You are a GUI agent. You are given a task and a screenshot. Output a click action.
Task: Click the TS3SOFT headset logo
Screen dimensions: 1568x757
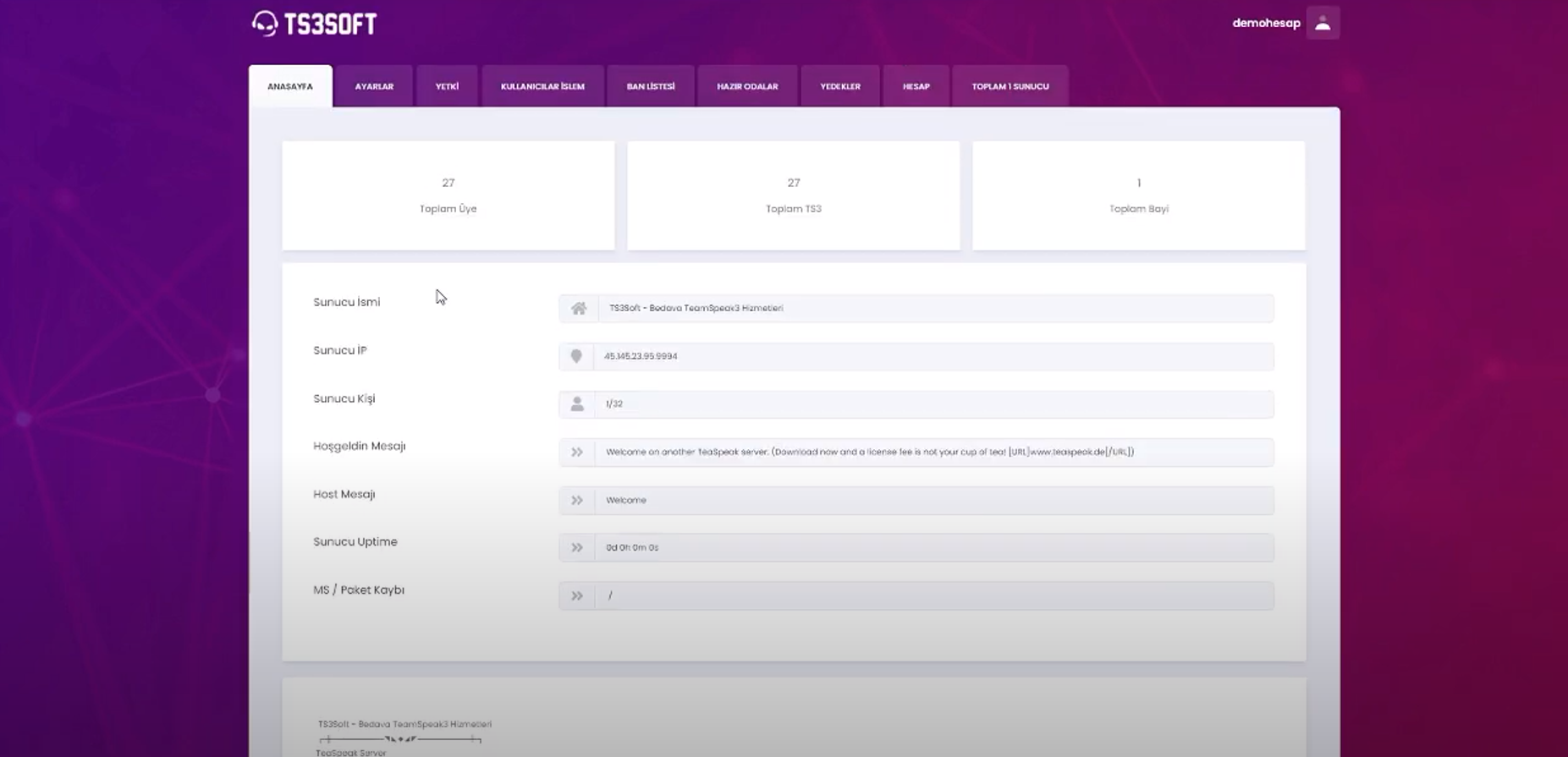click(265, 24)
